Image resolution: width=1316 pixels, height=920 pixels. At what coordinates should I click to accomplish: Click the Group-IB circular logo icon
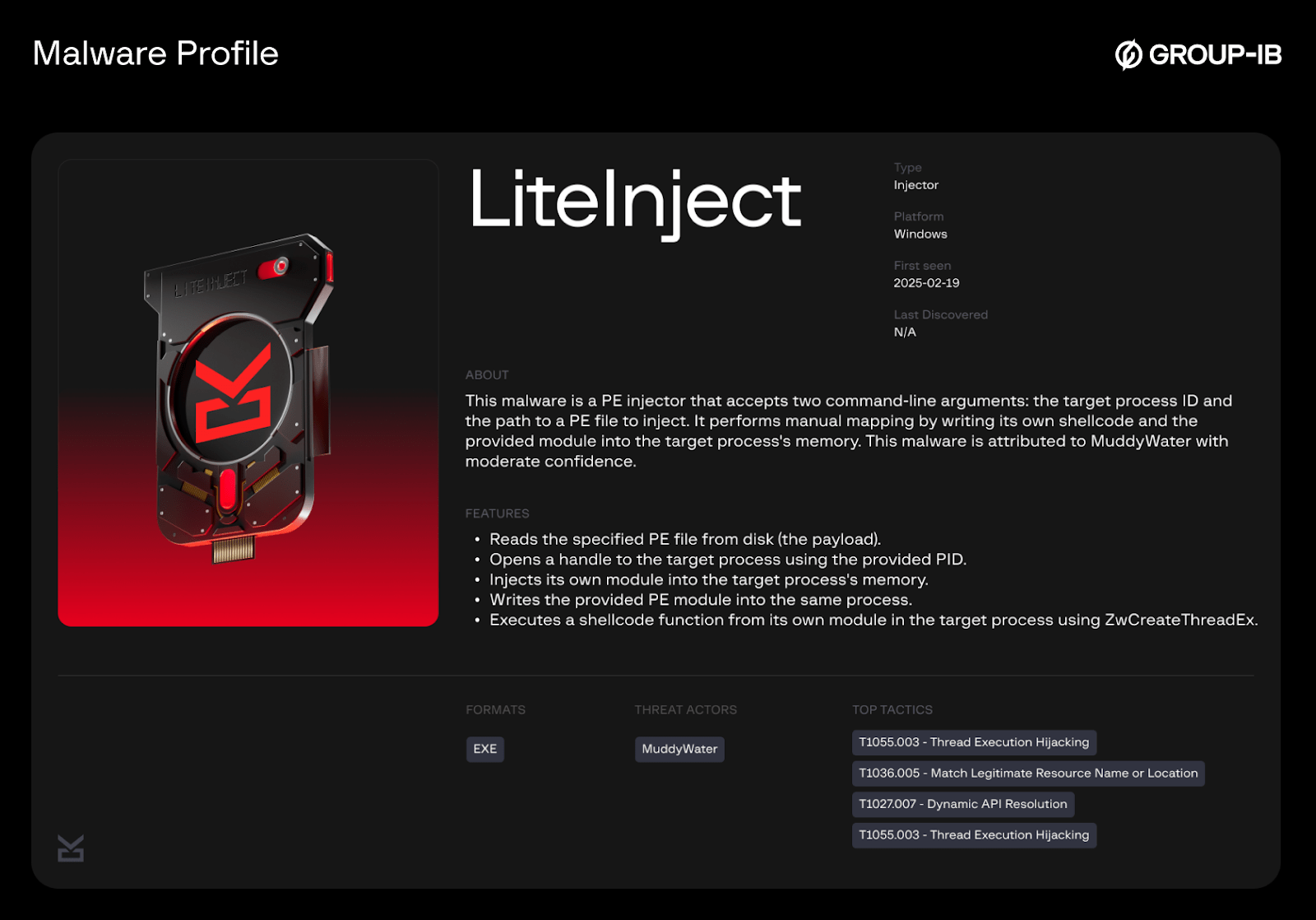coord(1128,55)
